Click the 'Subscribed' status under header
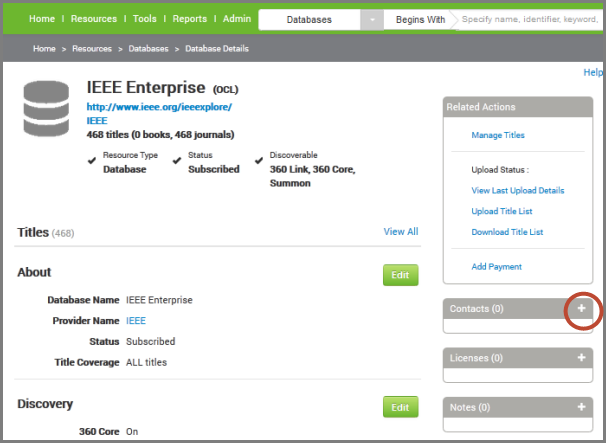The height and width of the screenshot is (443, 606). point(214,169)
